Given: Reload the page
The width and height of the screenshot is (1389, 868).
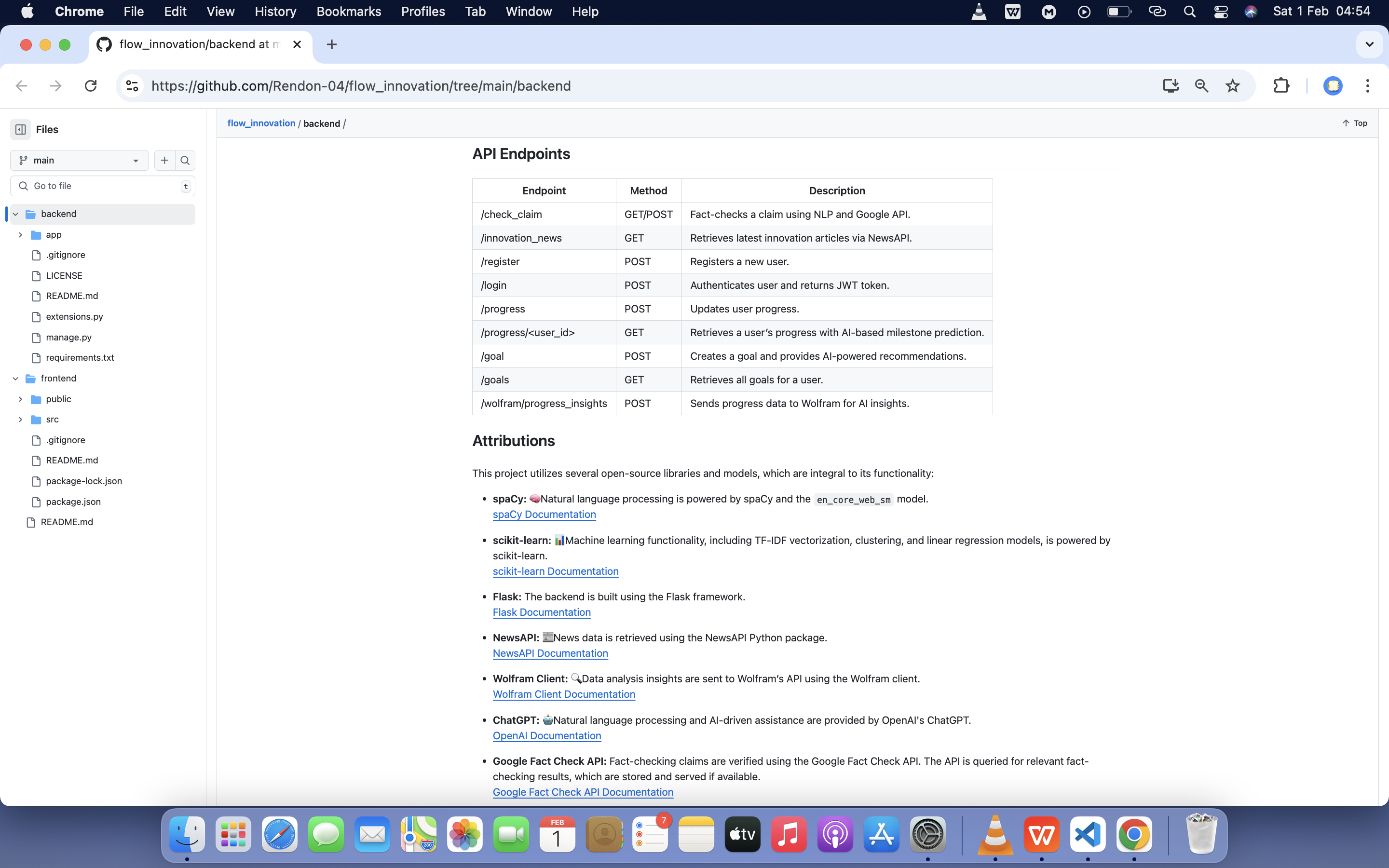Looking at the screenshot, I should tap(91, 85).
